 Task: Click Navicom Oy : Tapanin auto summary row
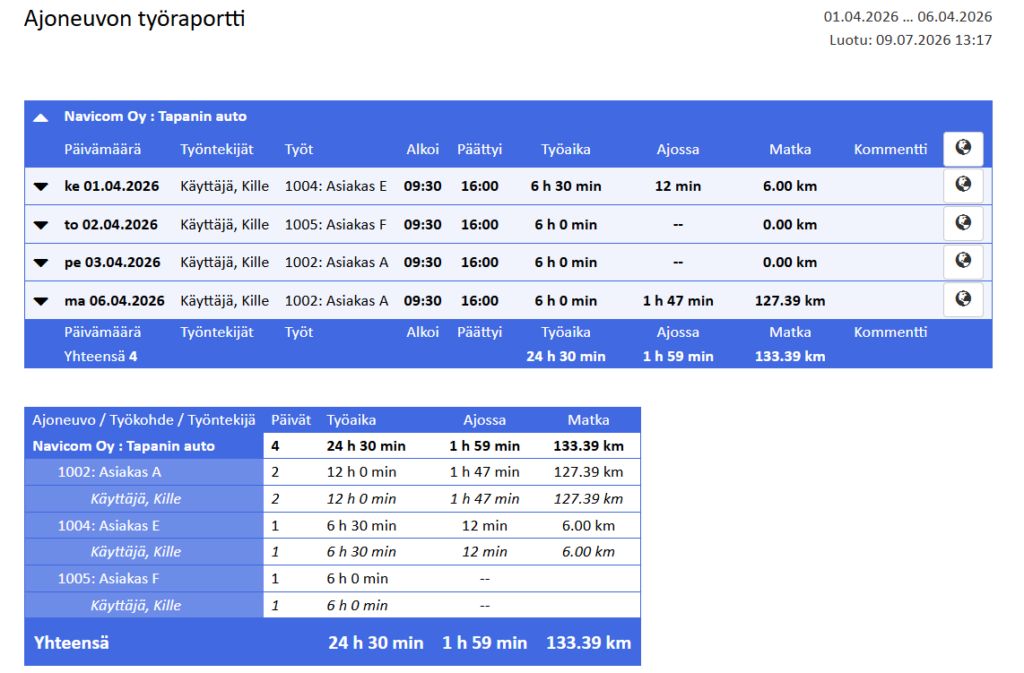(x=332, y=446)
